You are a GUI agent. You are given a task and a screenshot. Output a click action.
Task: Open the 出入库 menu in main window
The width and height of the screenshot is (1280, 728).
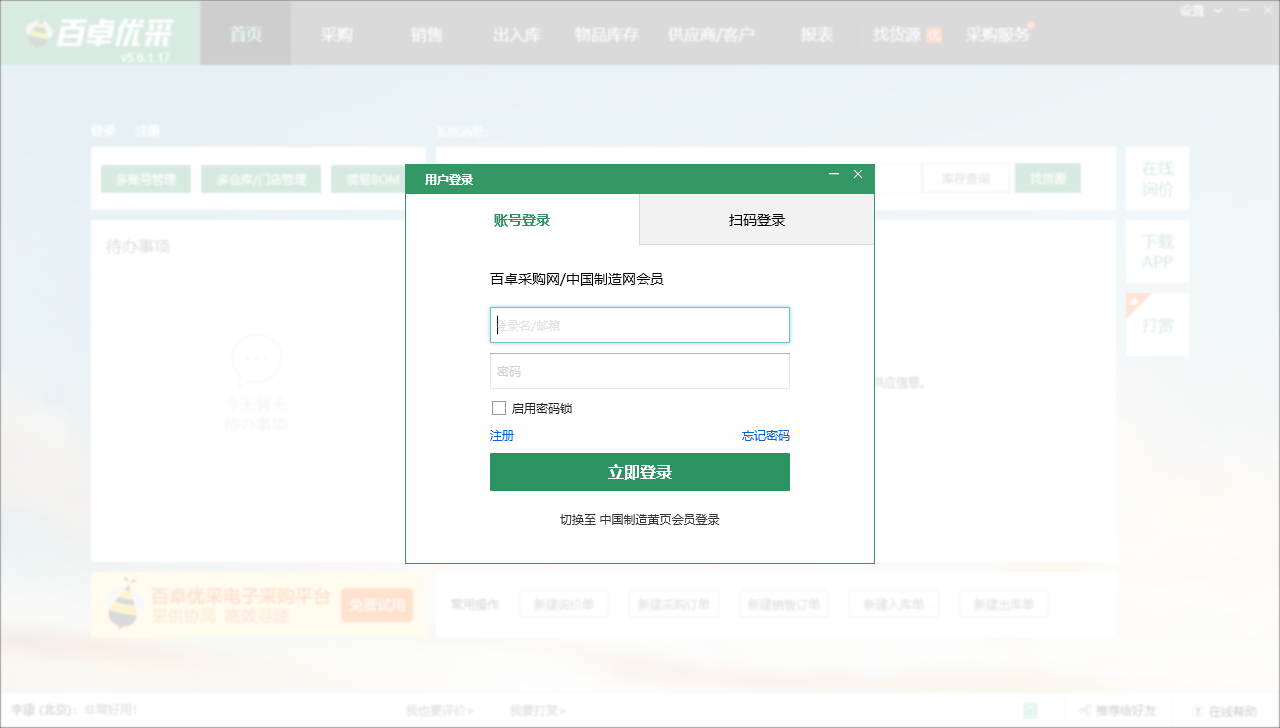[x=517, y=34]
